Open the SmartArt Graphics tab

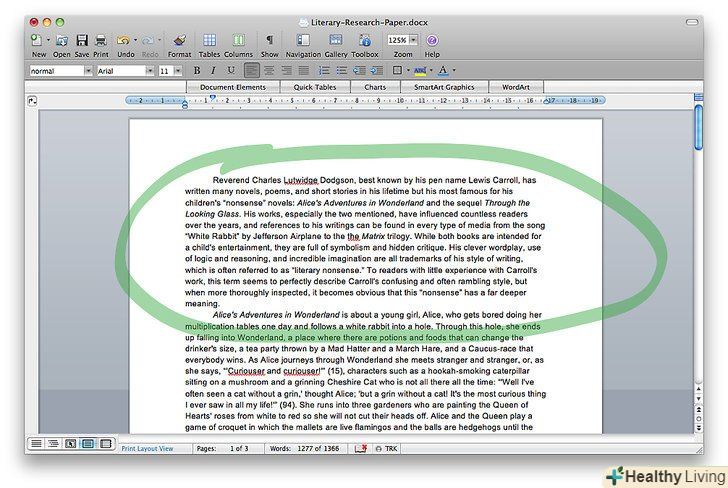tap(444, 87)
